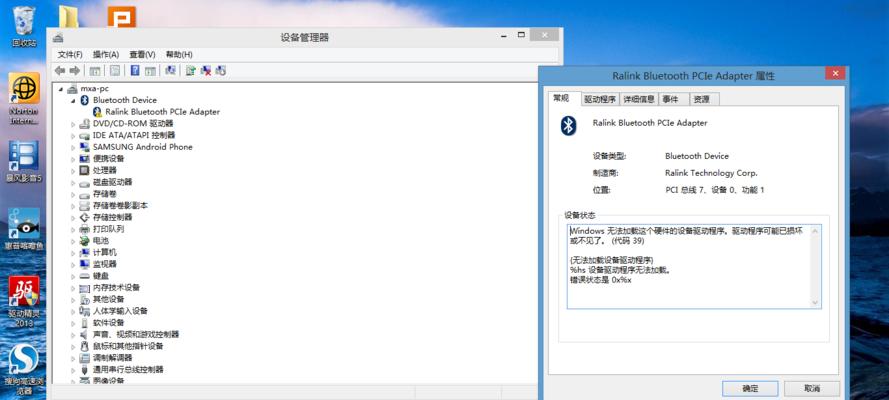Close the Ralink Bluetooth properties dialog

pyautogui.click(x=835, y=74)
